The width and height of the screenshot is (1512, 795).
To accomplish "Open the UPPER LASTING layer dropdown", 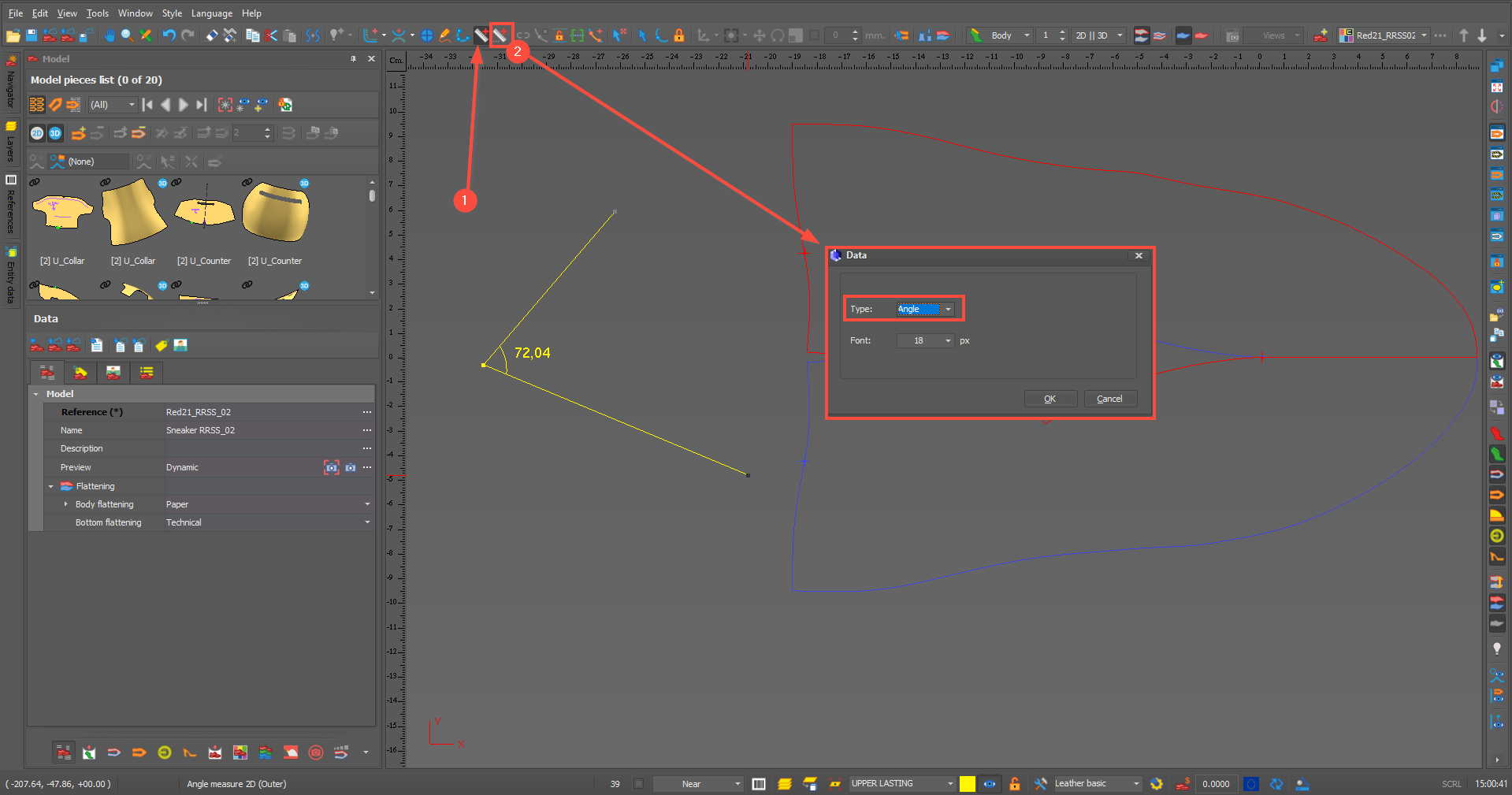I will pos(902,784).
